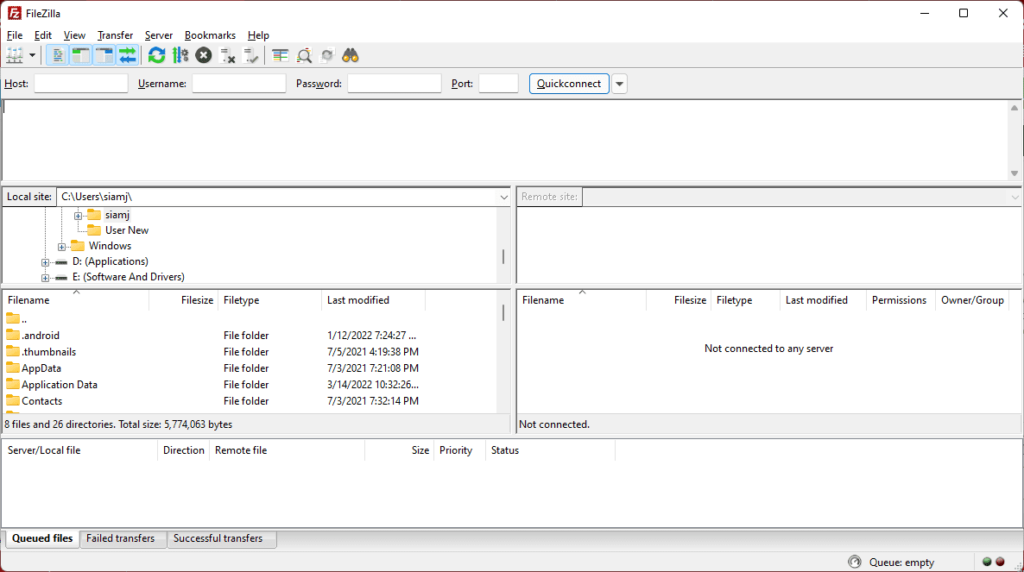This screenshot has width=1024, height=572.
Task: Click the Status queue column header
Action: pyautogui.click(x=550, y=451)
